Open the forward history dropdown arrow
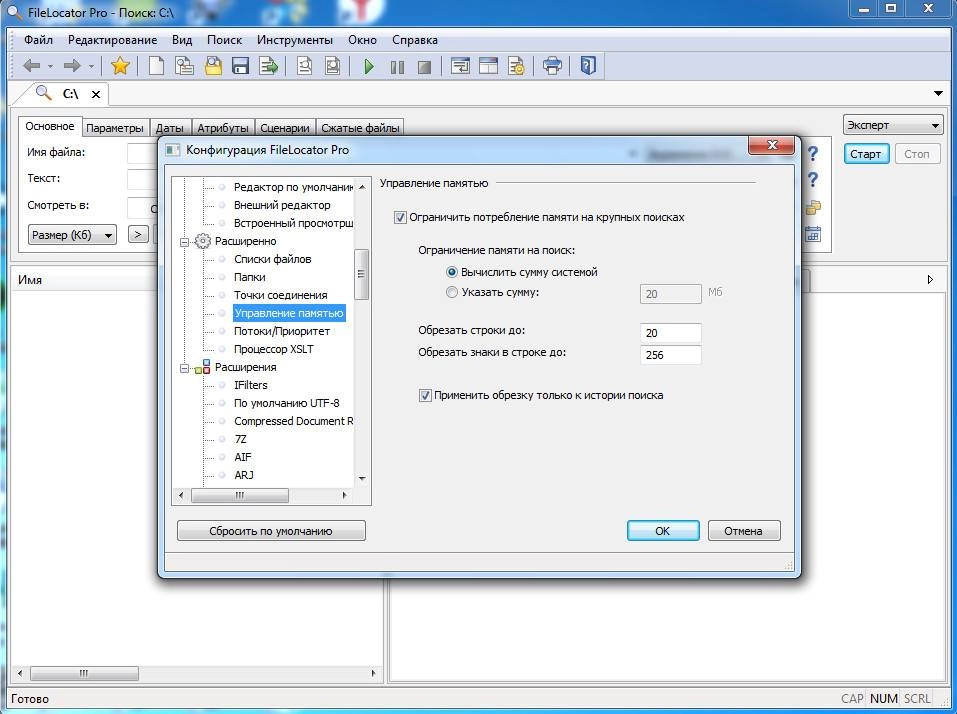Viewport: 957px width, 714px height. click(91, 66)
